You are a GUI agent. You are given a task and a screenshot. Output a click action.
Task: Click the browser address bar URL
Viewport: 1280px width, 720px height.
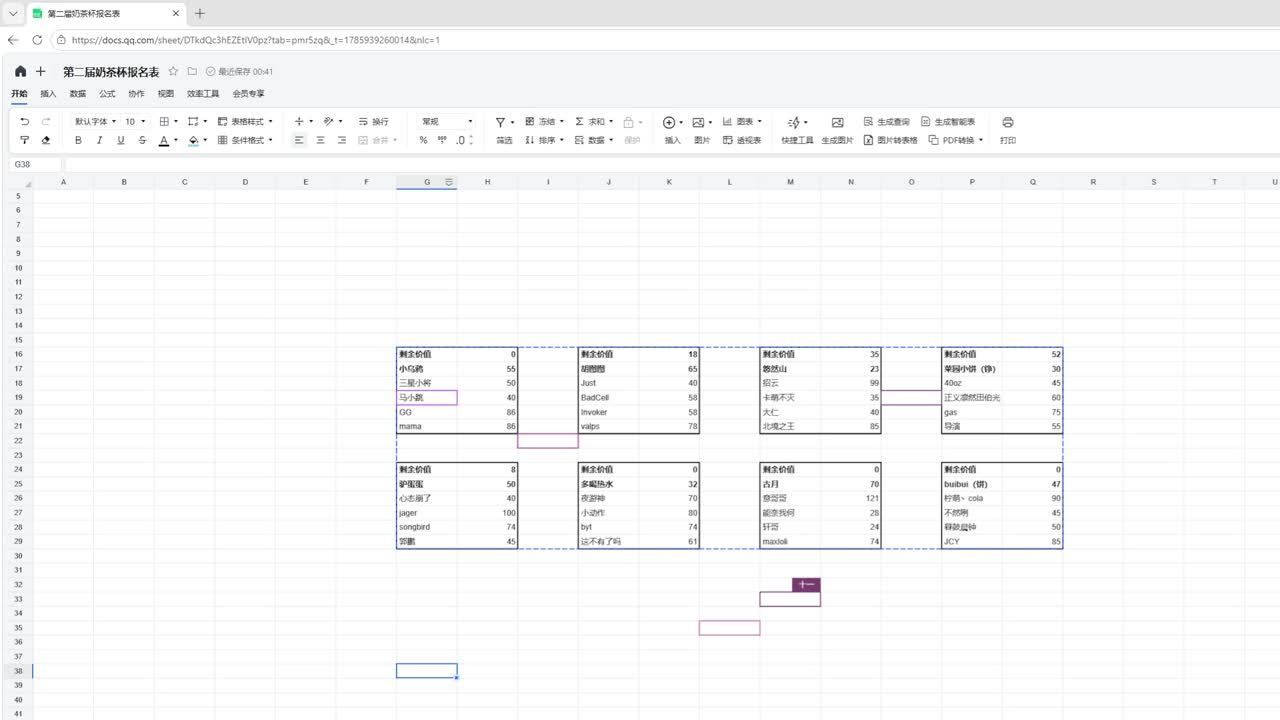pyautogui.click(x=256, y=40)
